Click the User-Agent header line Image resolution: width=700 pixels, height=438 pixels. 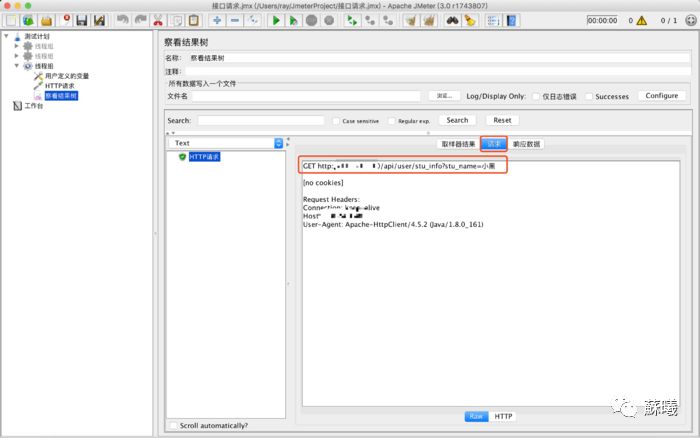click(x=393, y=225)
